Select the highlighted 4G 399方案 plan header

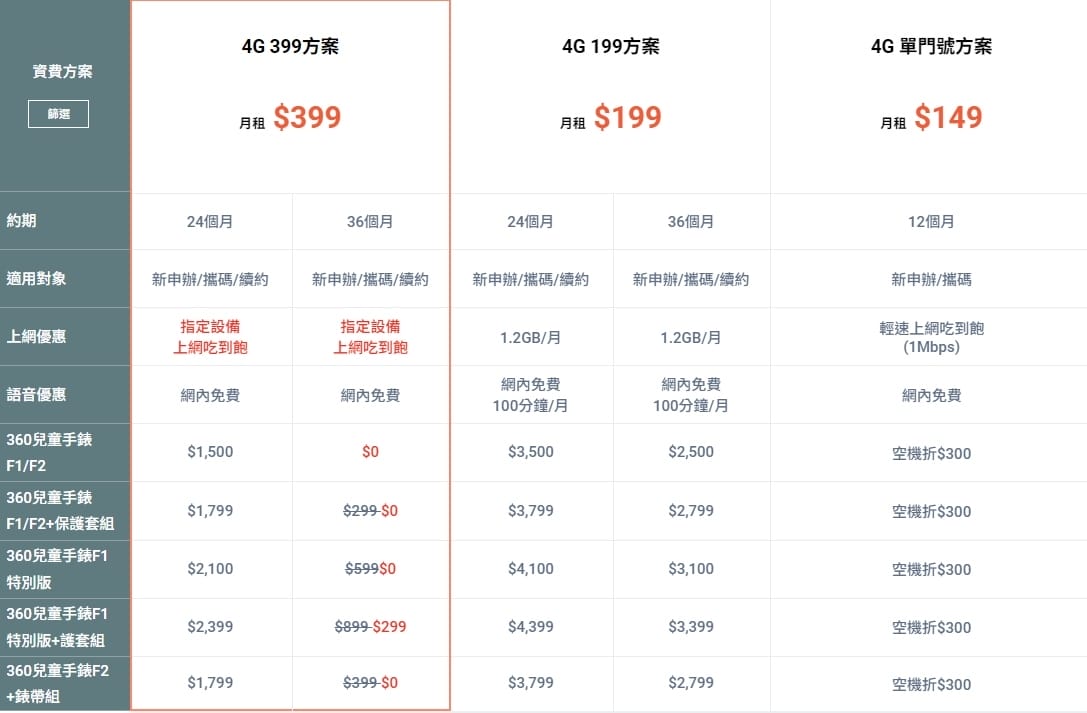(290, 45)
